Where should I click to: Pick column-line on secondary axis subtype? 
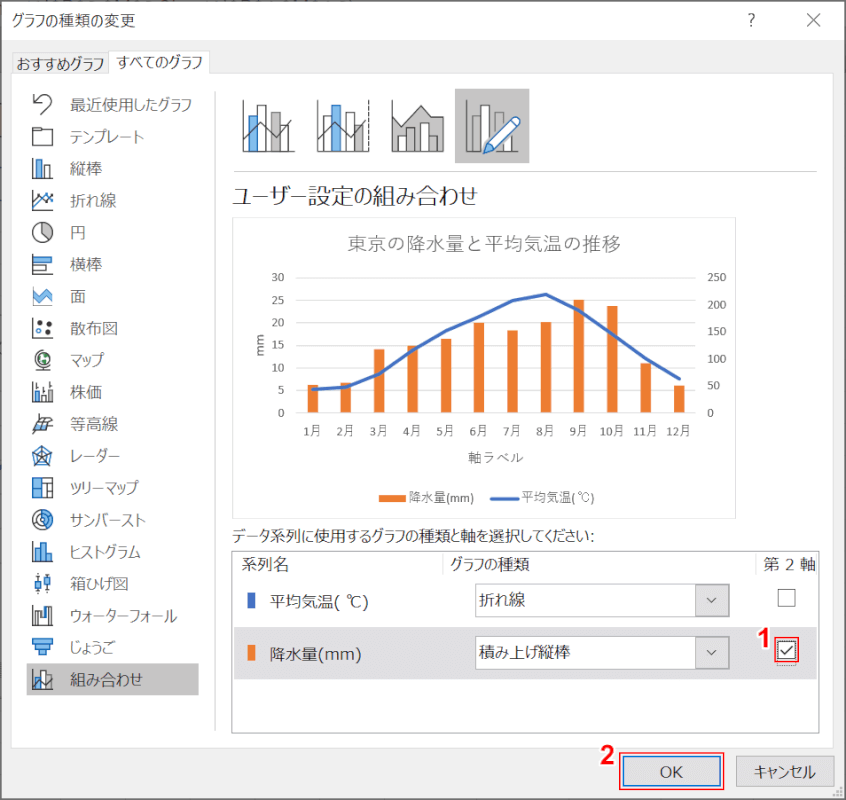pyautogui.click(x=343, y=126)
